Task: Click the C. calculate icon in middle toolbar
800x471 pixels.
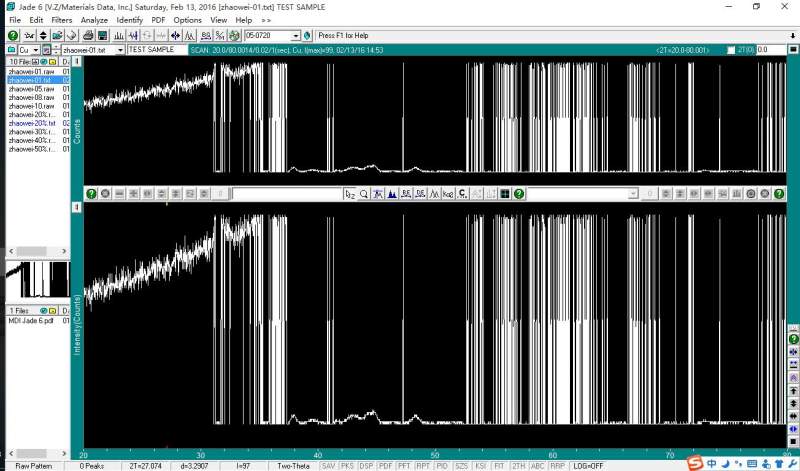Action: (x=462, y=194)
